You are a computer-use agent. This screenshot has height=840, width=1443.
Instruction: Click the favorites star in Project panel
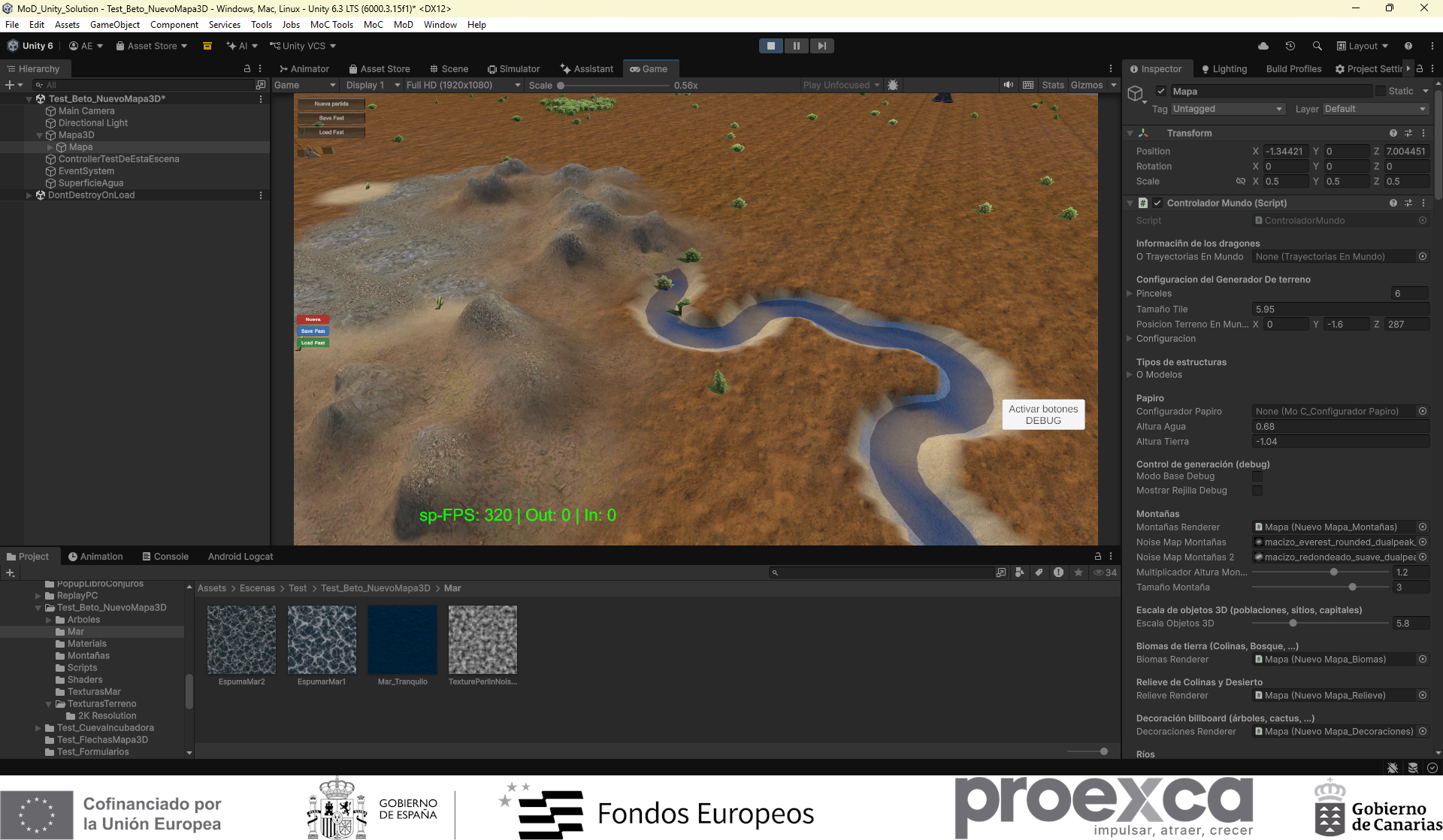tap(1078, 573)
